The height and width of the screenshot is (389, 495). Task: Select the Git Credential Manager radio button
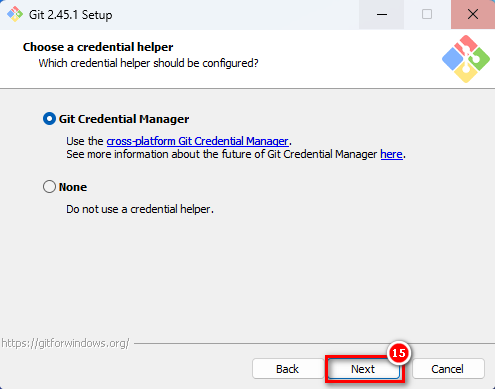tap(49, 119)
